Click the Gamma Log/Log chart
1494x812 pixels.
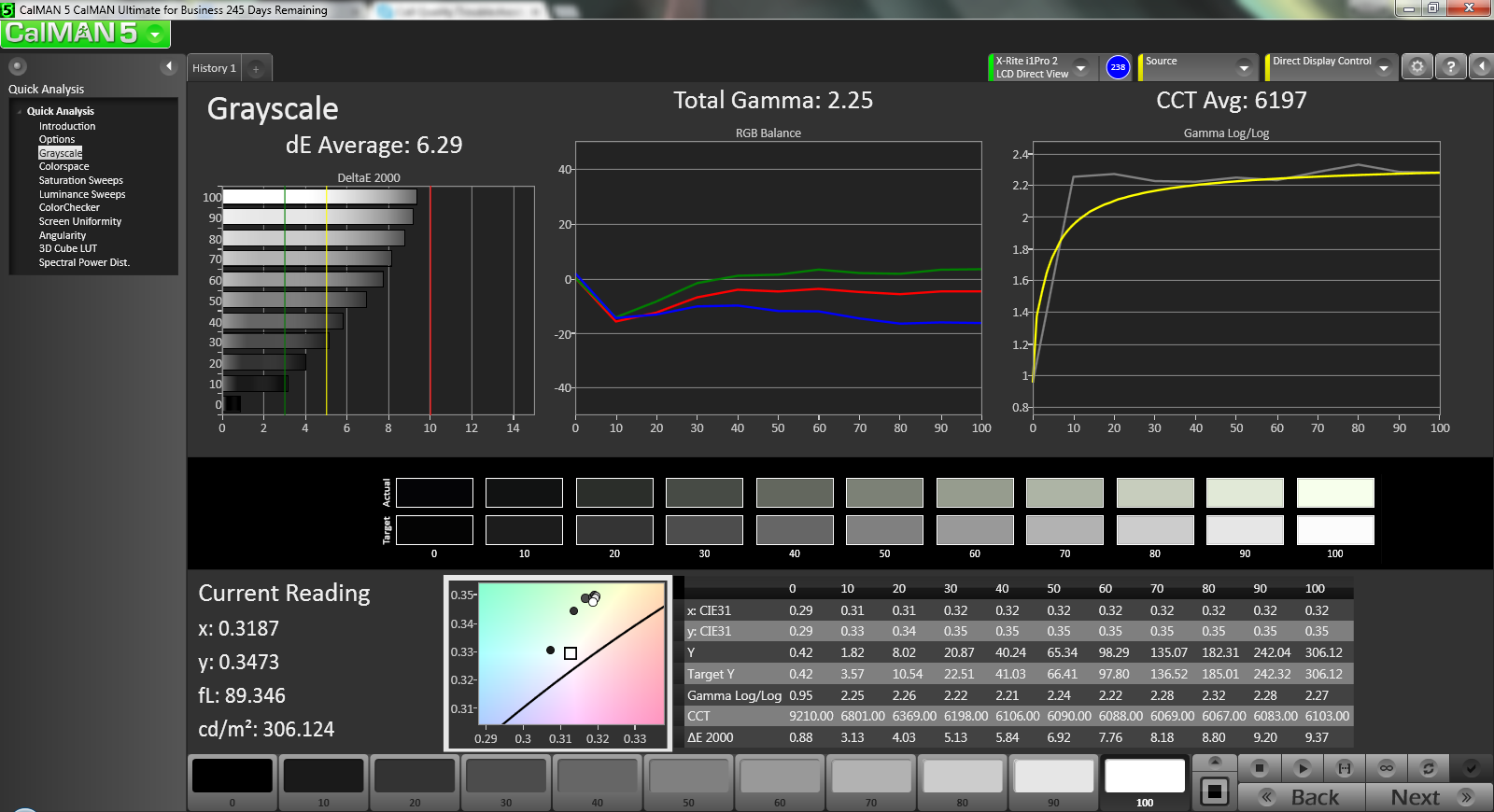pos(1236,278)
